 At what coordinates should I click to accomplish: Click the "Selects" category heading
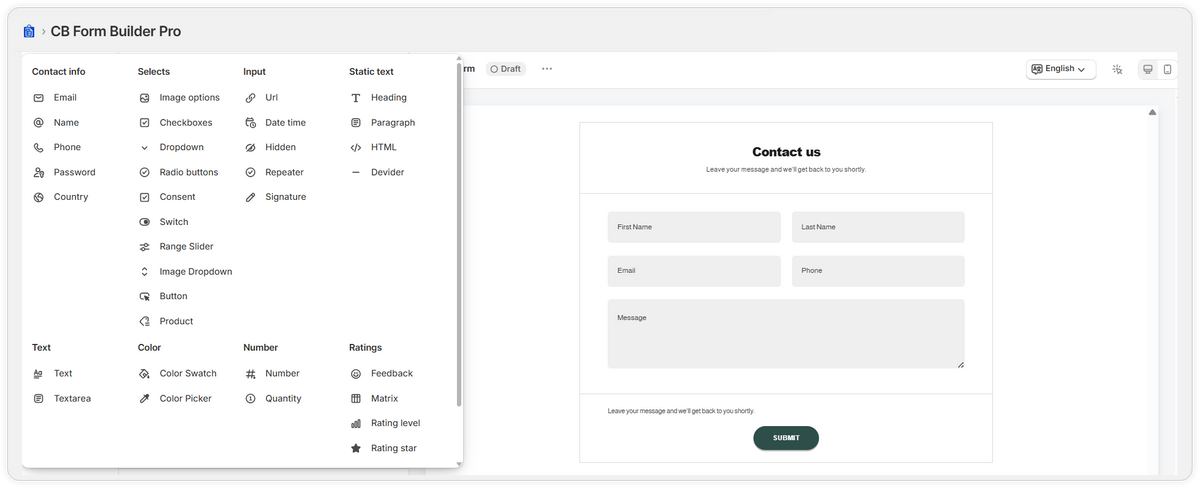(154, 72)
